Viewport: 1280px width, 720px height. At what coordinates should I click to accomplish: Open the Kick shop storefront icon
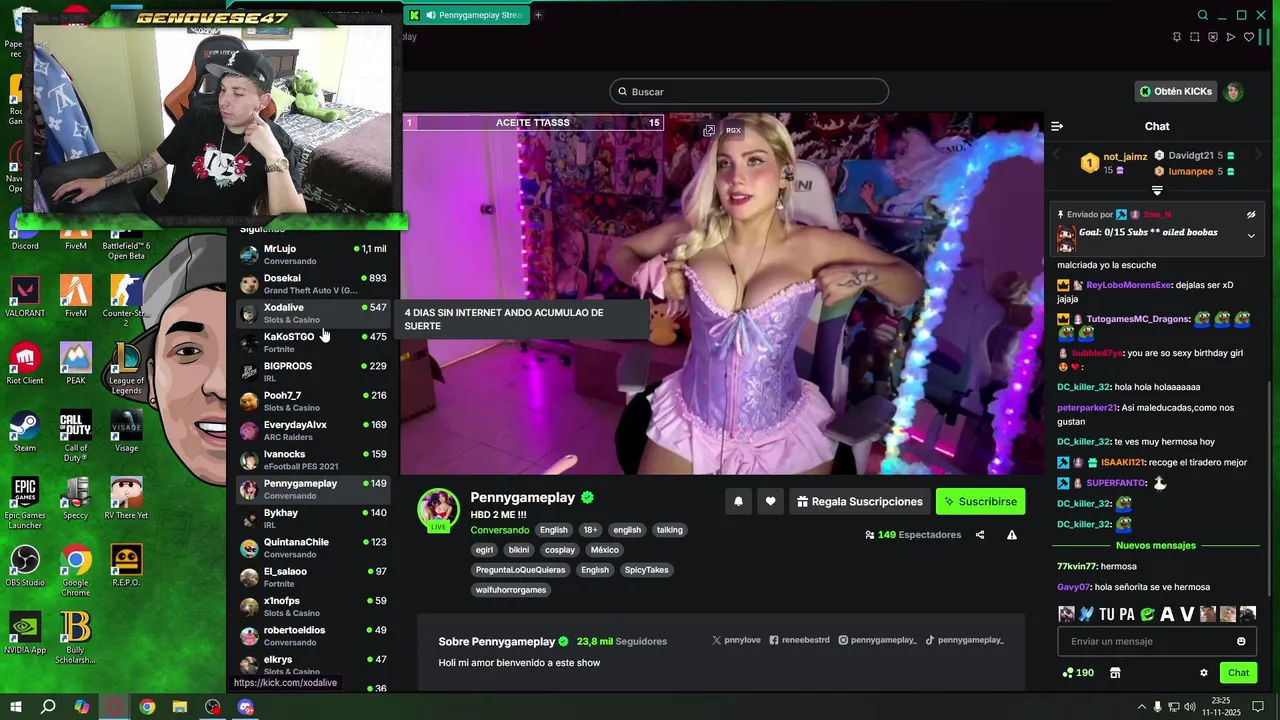click(1115, 673)
